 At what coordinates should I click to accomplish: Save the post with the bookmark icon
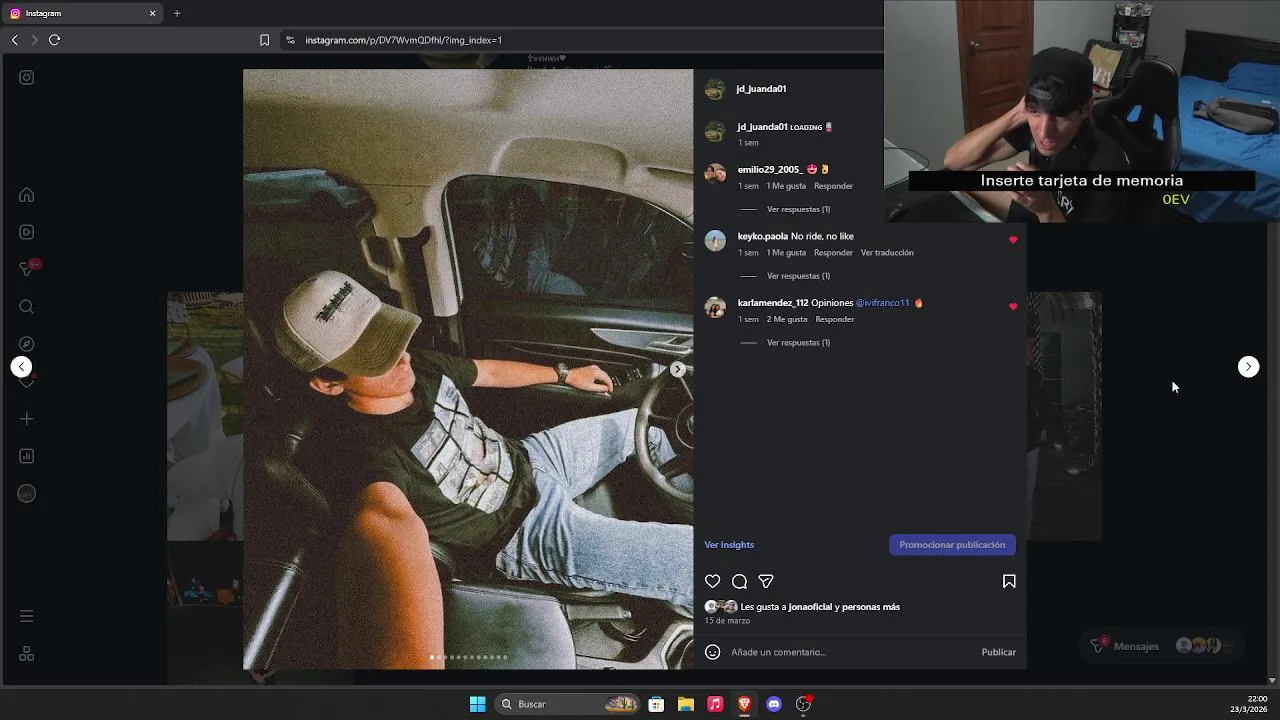pyautogui.click(x=1009, y=581)
